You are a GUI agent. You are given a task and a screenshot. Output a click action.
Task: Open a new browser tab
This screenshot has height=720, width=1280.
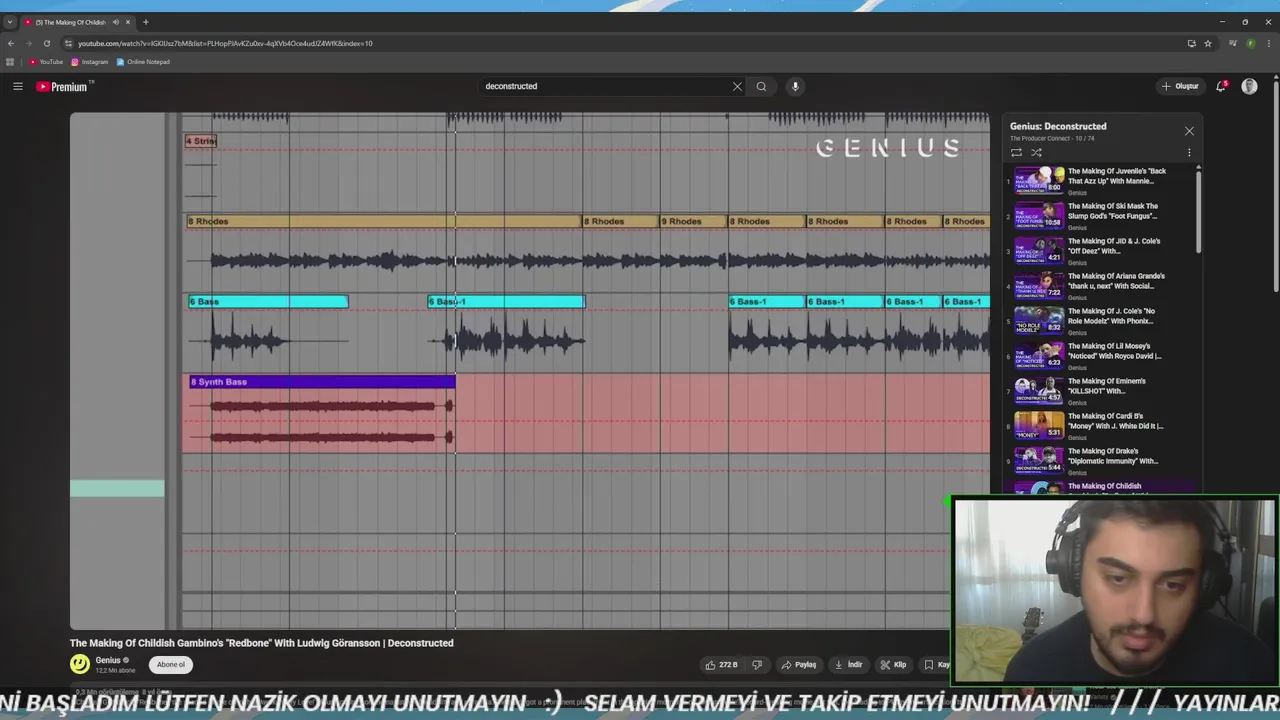tap(145, 22)
